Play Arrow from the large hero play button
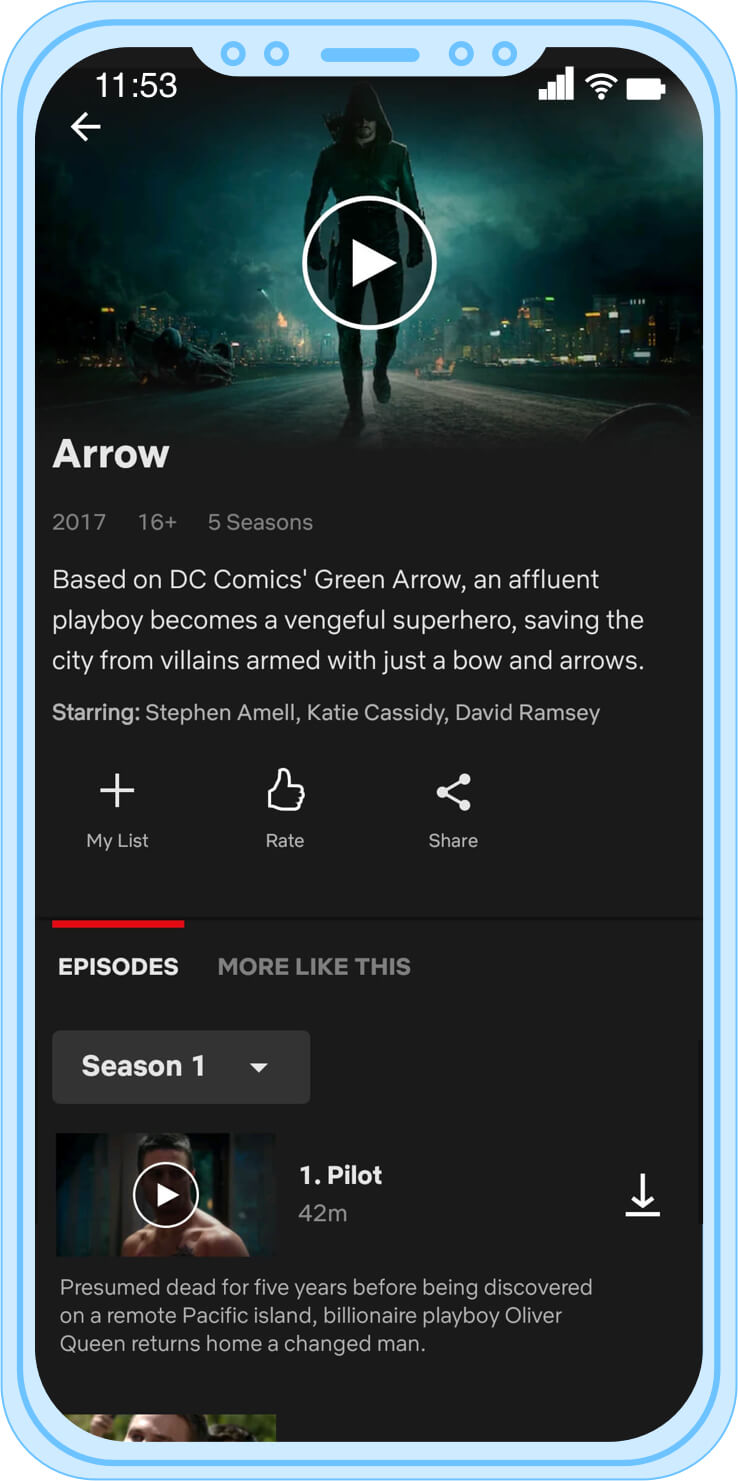Viewport: 738px width, 1481px height. point(369,263)
